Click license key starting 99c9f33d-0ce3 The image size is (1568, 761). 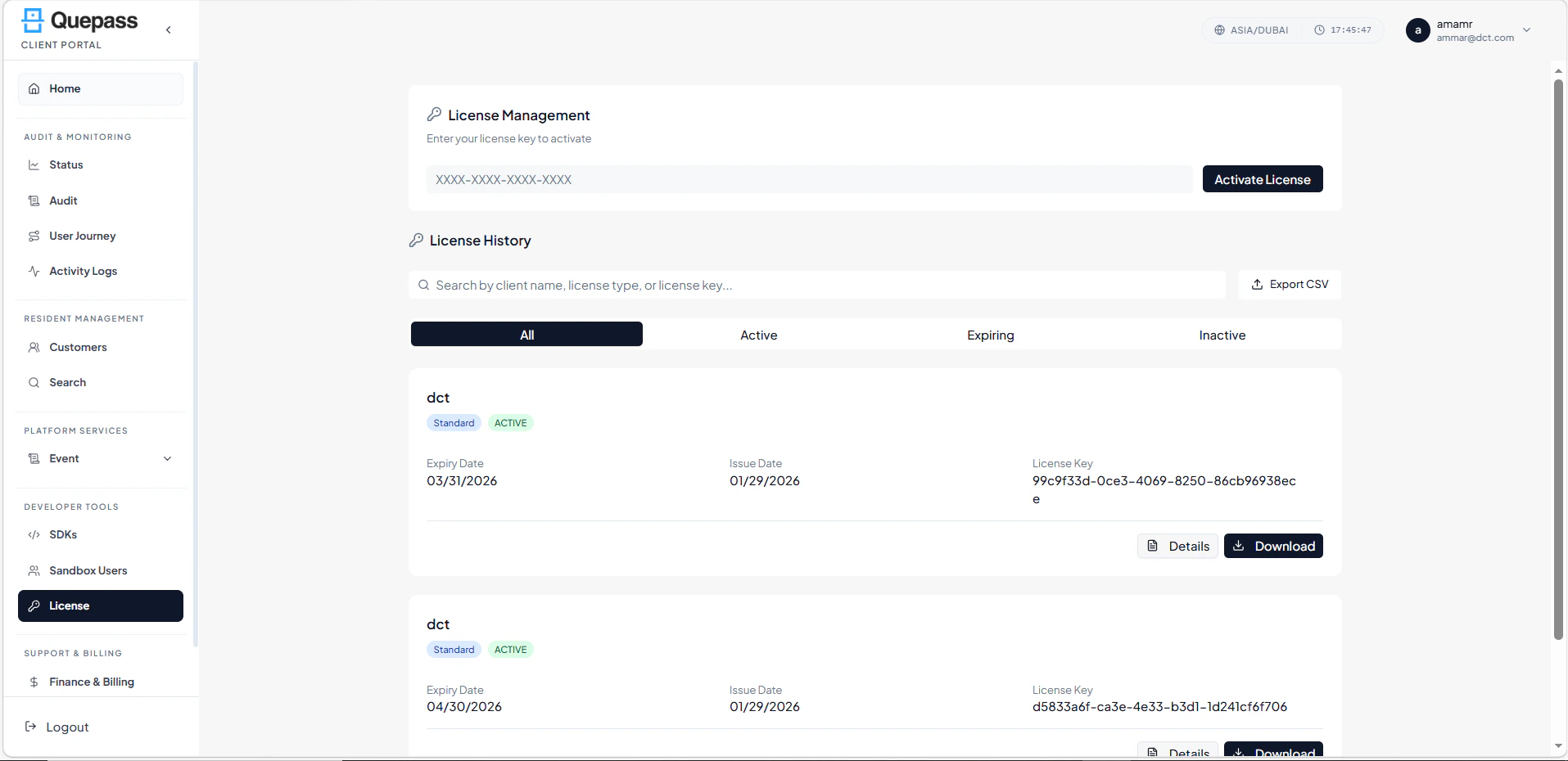[x=1164, y=489]
